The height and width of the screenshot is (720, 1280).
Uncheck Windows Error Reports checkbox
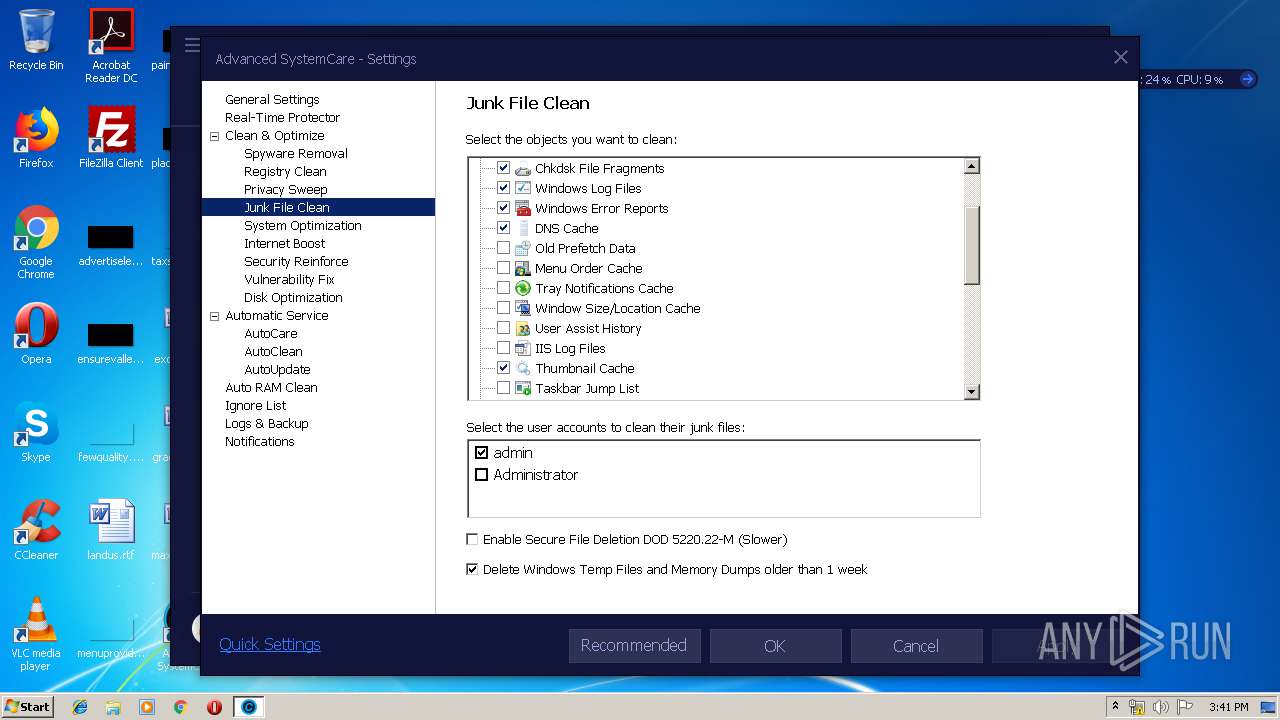pos(504,208)
